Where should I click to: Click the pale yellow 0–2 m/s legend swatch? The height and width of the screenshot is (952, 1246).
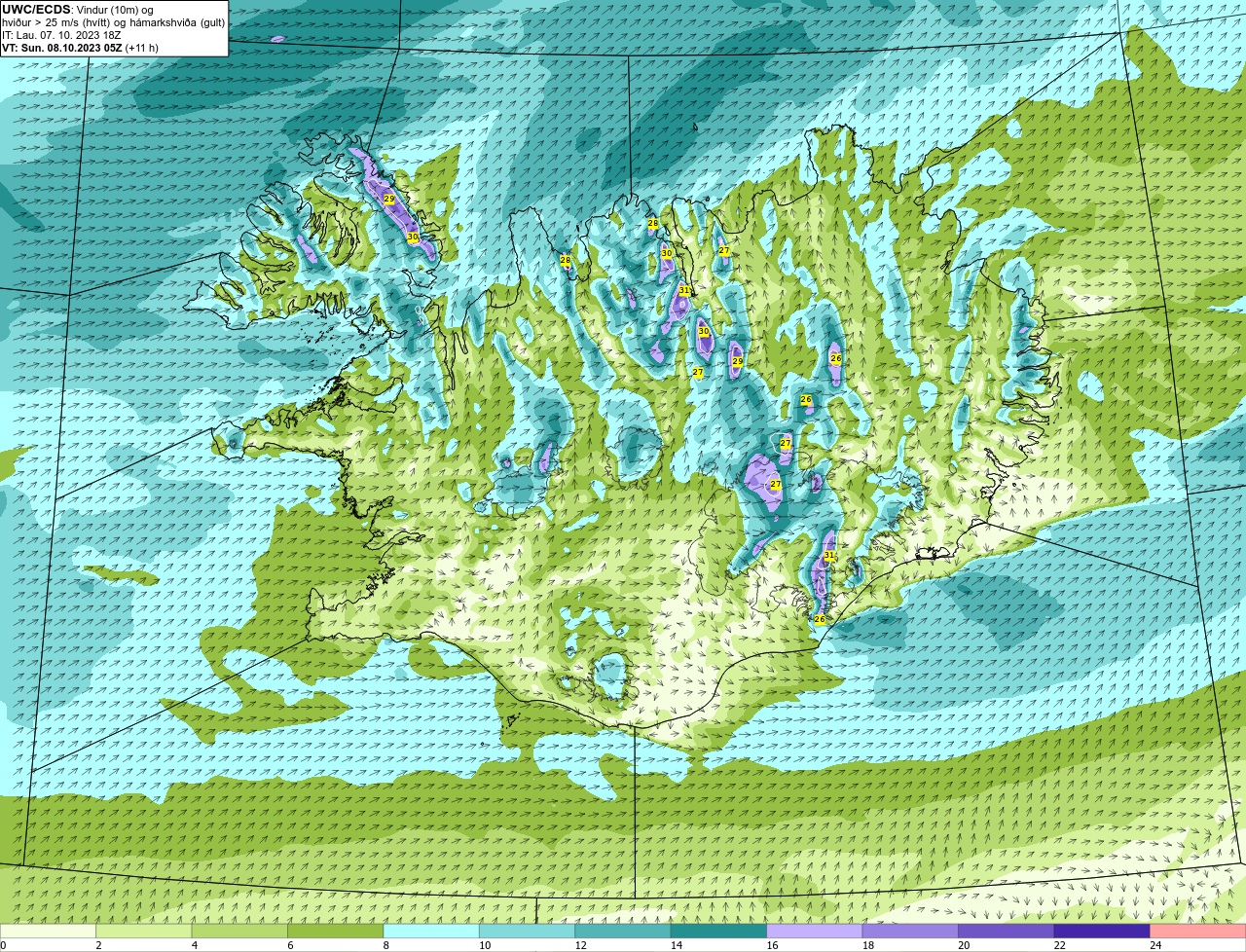[49, 931]
